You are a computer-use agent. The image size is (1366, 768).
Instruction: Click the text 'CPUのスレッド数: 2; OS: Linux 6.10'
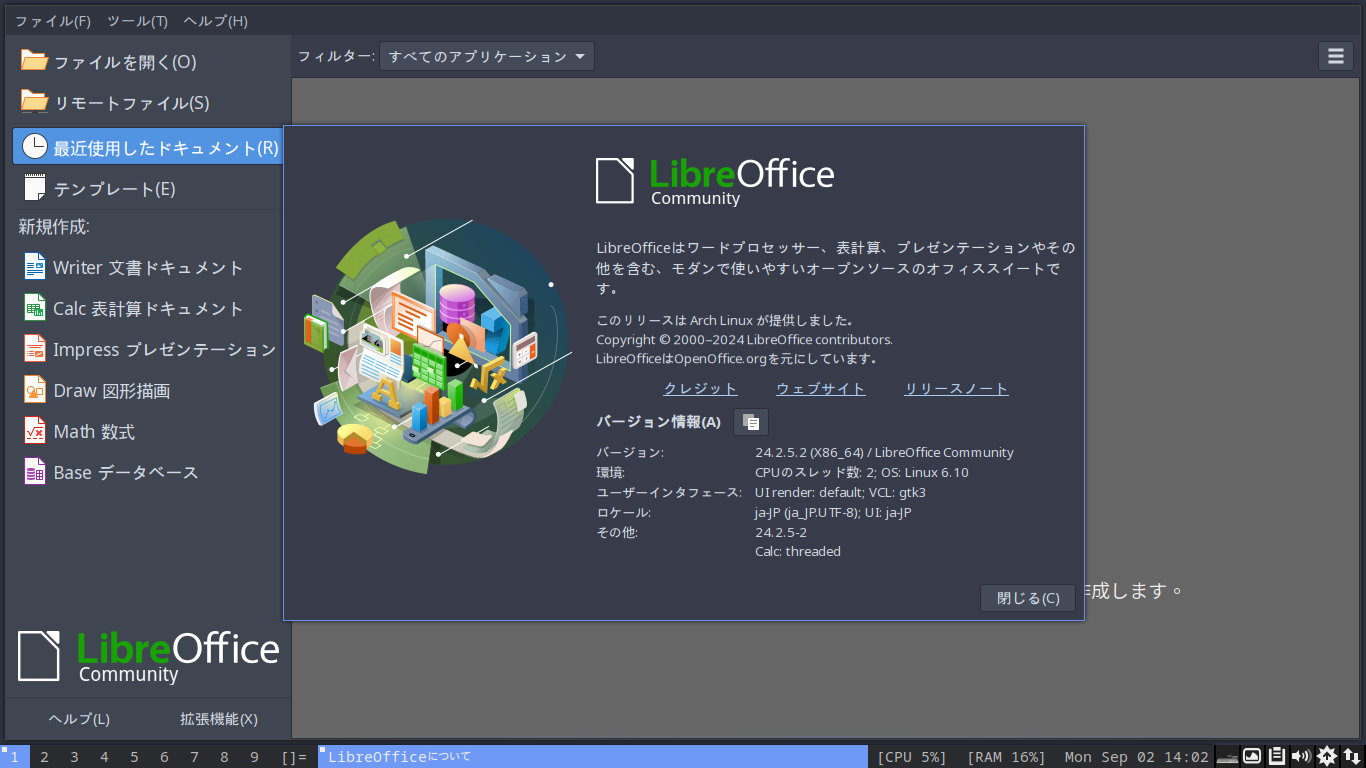tap(862, 473)
